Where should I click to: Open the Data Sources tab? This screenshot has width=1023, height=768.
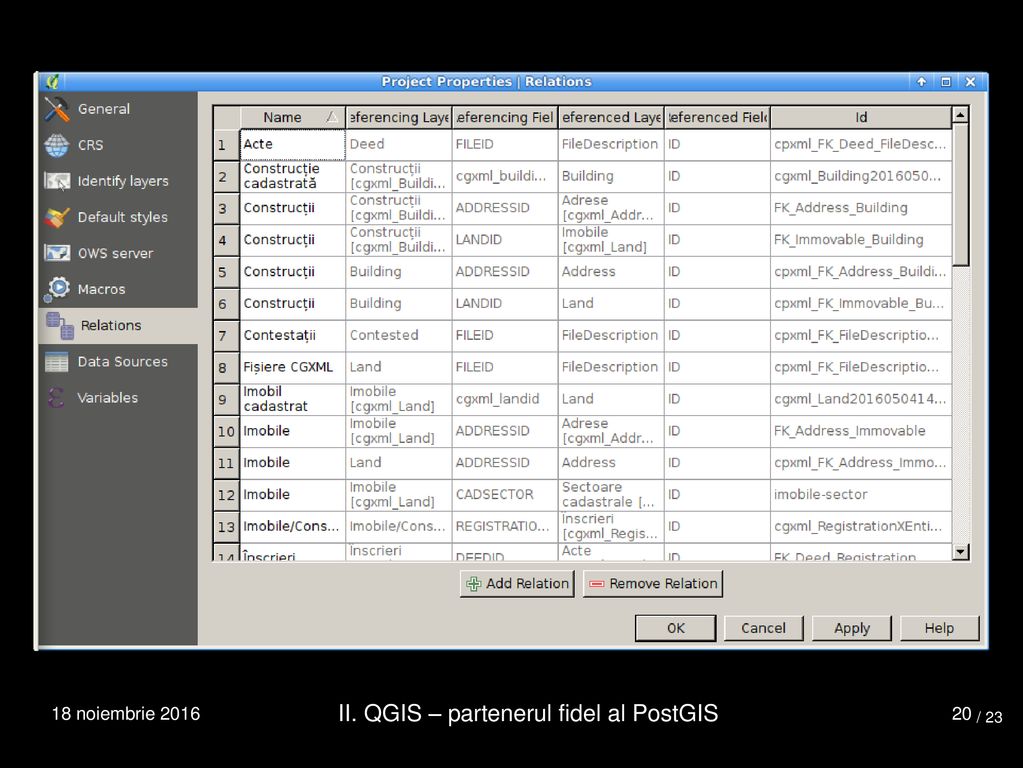[118, 361]
